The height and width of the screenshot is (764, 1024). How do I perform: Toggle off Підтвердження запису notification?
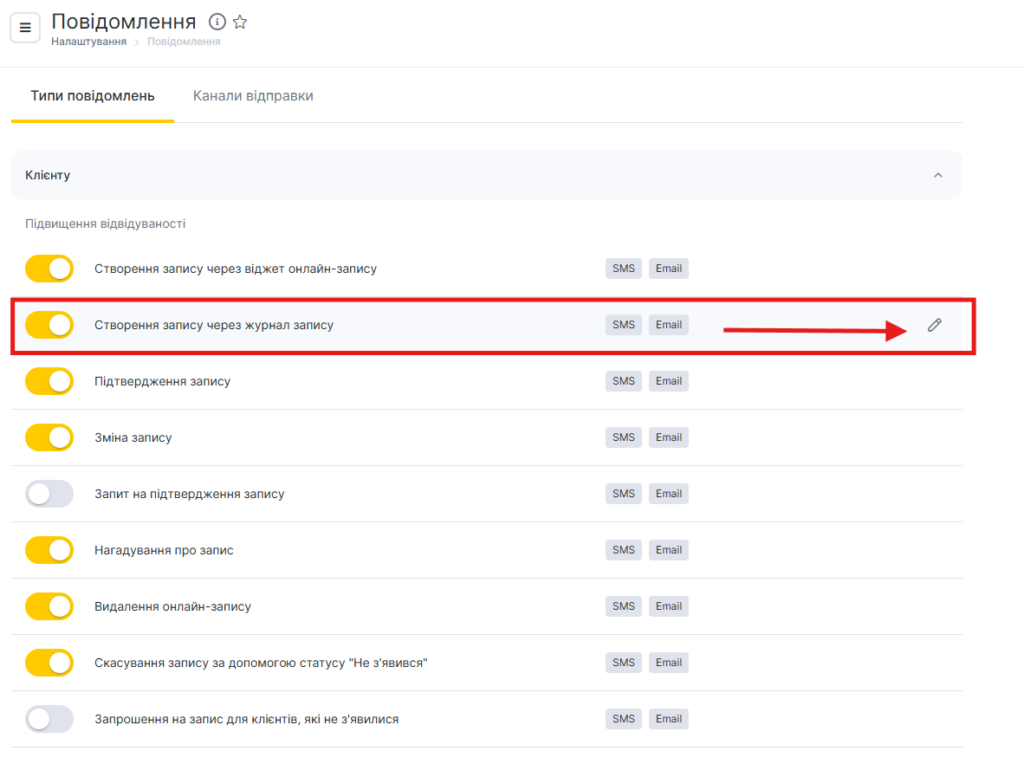pos(49,381)
